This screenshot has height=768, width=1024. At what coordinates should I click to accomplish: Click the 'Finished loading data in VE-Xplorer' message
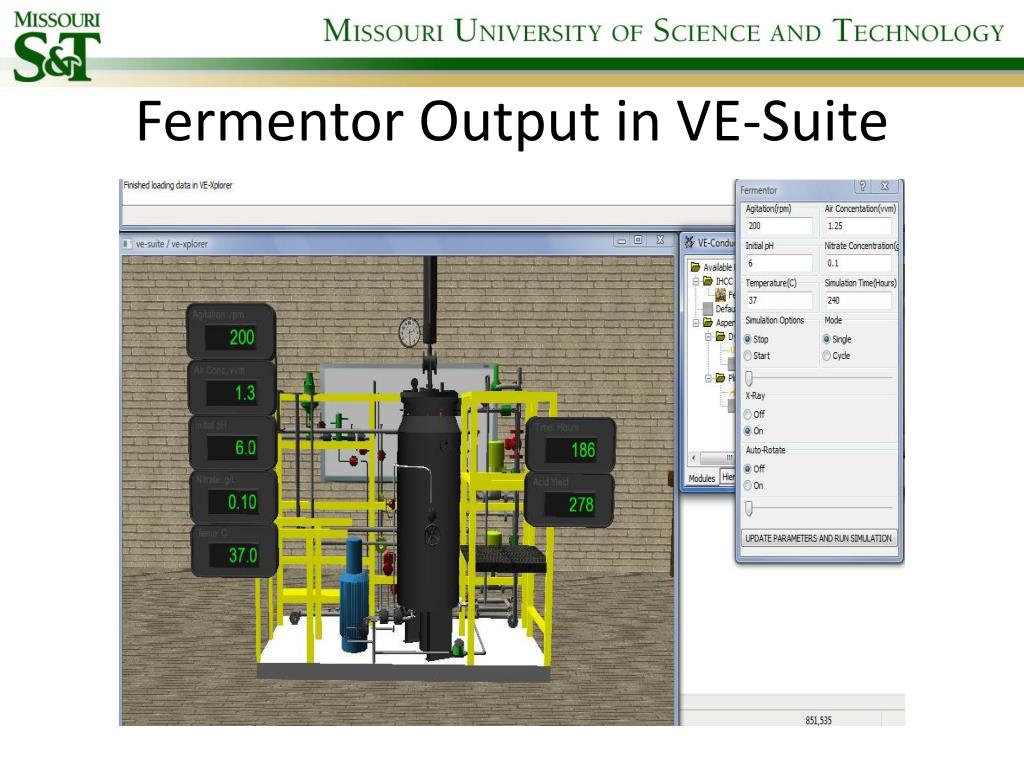coord(178,185)
